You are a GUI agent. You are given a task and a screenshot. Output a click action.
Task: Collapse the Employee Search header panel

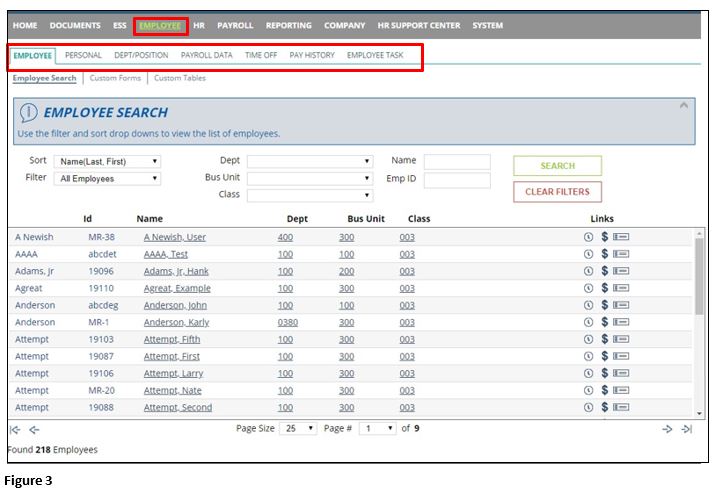click(x=684, y=105)
